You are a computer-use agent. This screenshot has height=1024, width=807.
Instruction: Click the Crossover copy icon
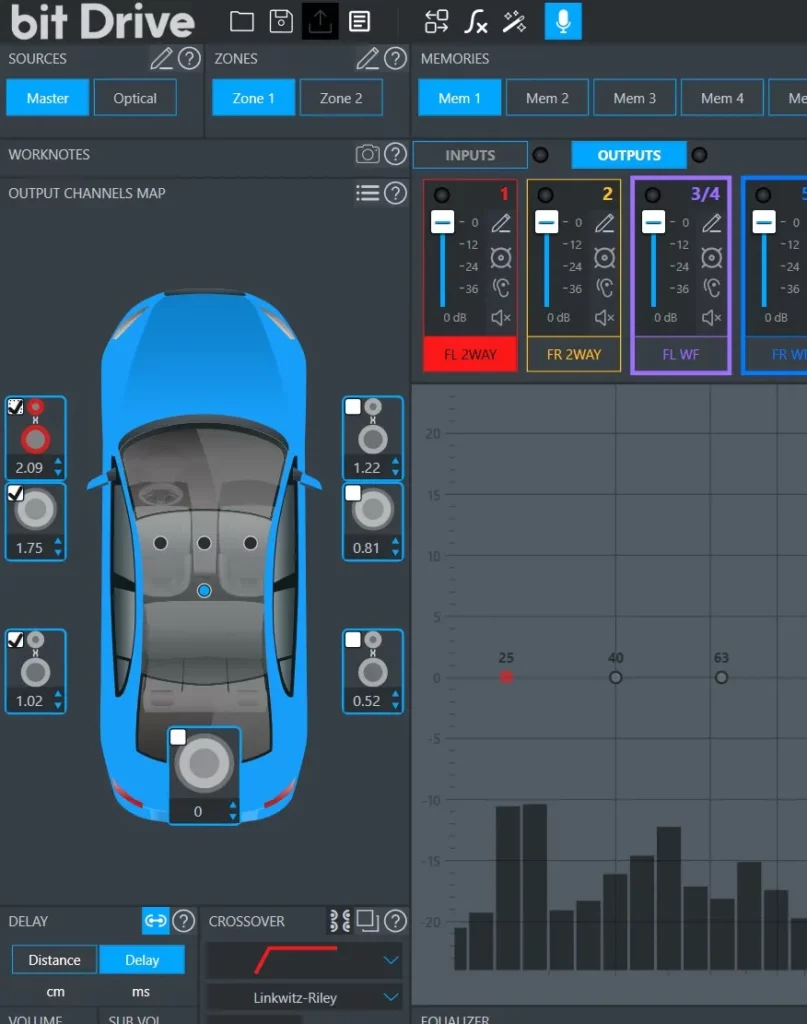click(368, 921)
